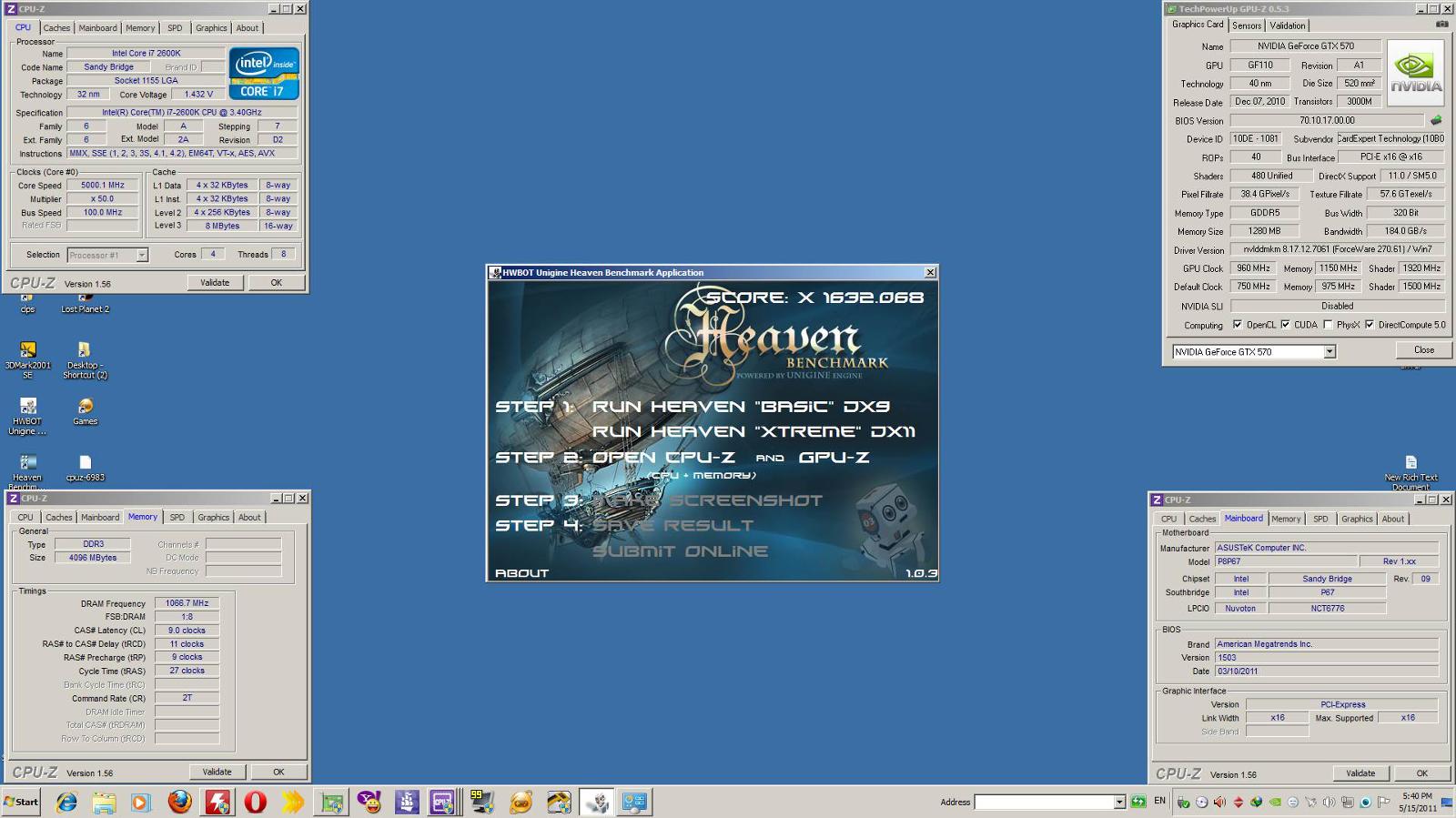The height and width of the screenshot is (818, 1456).
Task: Click Validate in the memory CPU-Z window
Action: coord(217,773)
